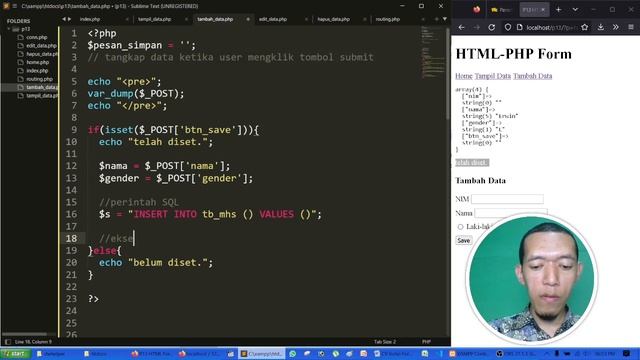Image resolution: width=640 pixels, height=360 pixels.
Task: Open home.php in sidebar
Action: pos(38,62)
